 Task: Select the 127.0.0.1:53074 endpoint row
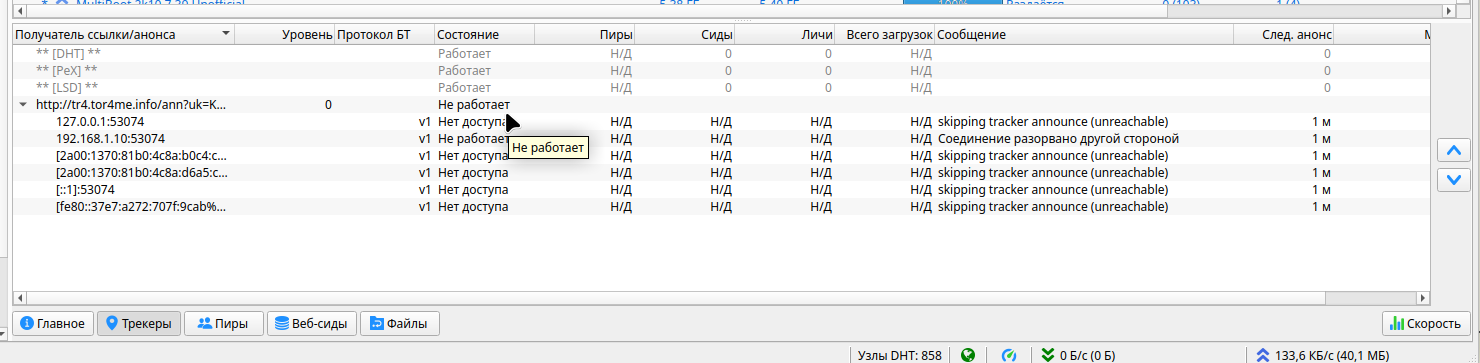[721, 121]
